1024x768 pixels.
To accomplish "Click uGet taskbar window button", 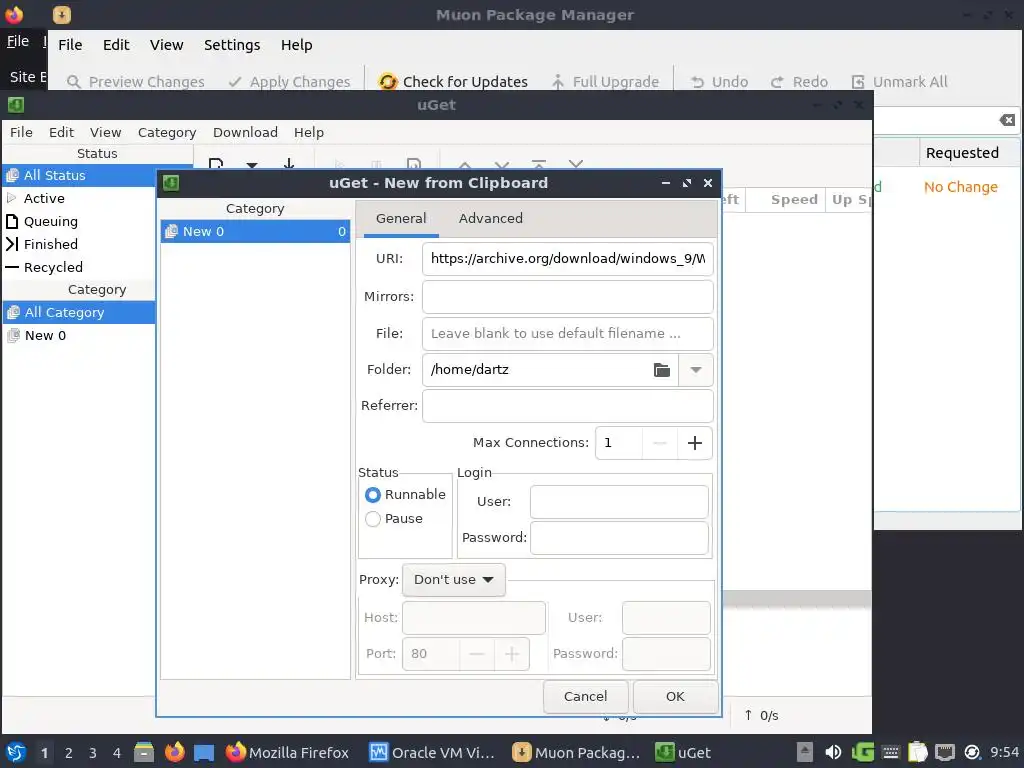I will pos(683,752).
